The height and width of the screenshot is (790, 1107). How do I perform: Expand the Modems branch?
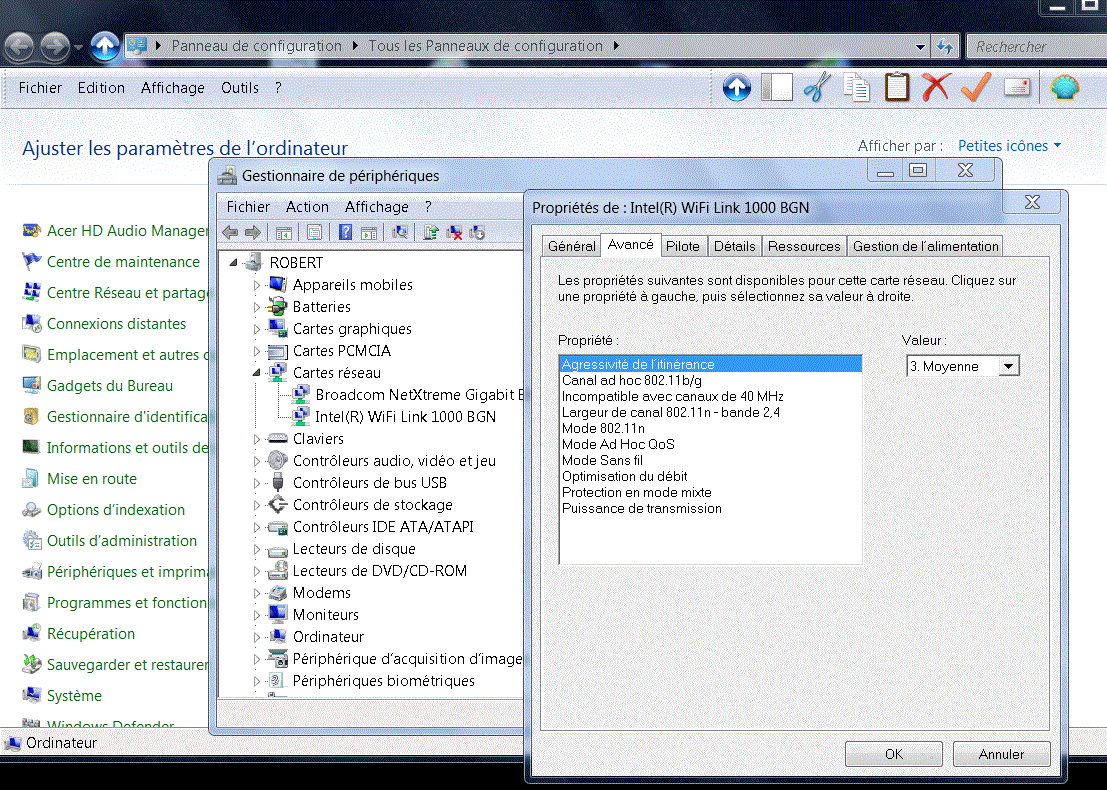click(x=257, y=593)
